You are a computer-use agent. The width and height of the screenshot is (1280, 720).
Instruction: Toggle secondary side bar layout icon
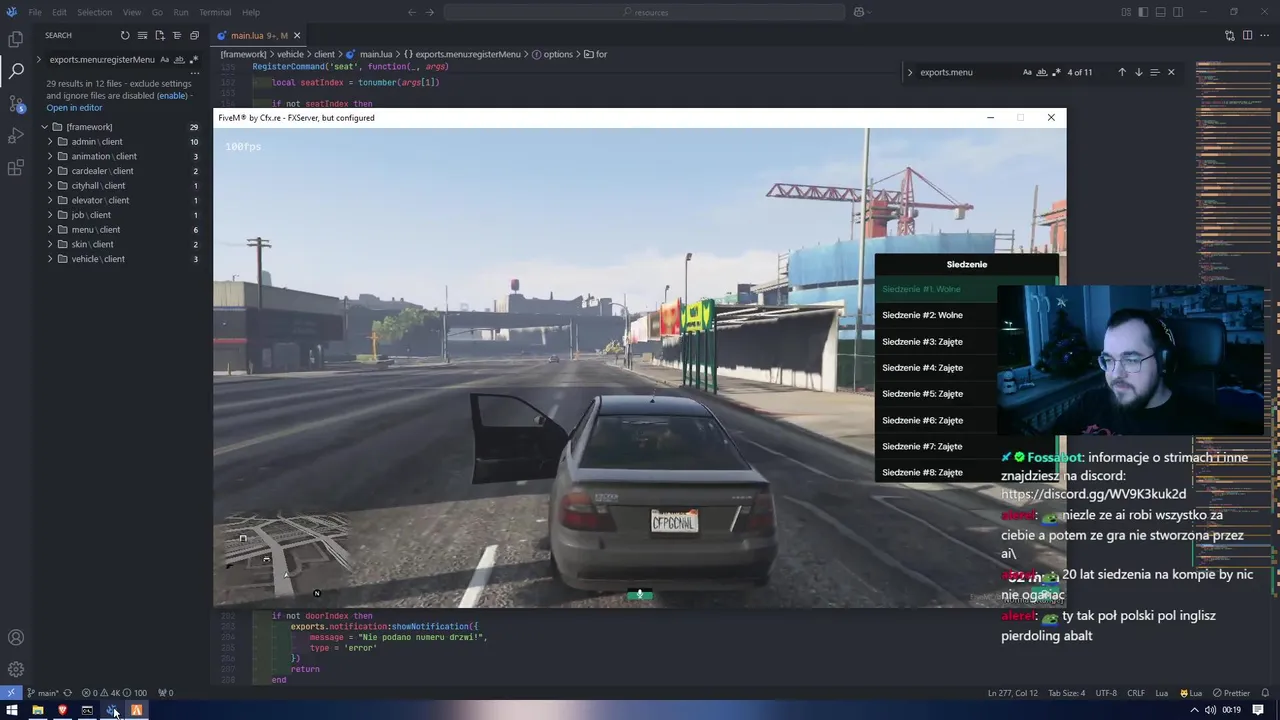pos(1177,12)
